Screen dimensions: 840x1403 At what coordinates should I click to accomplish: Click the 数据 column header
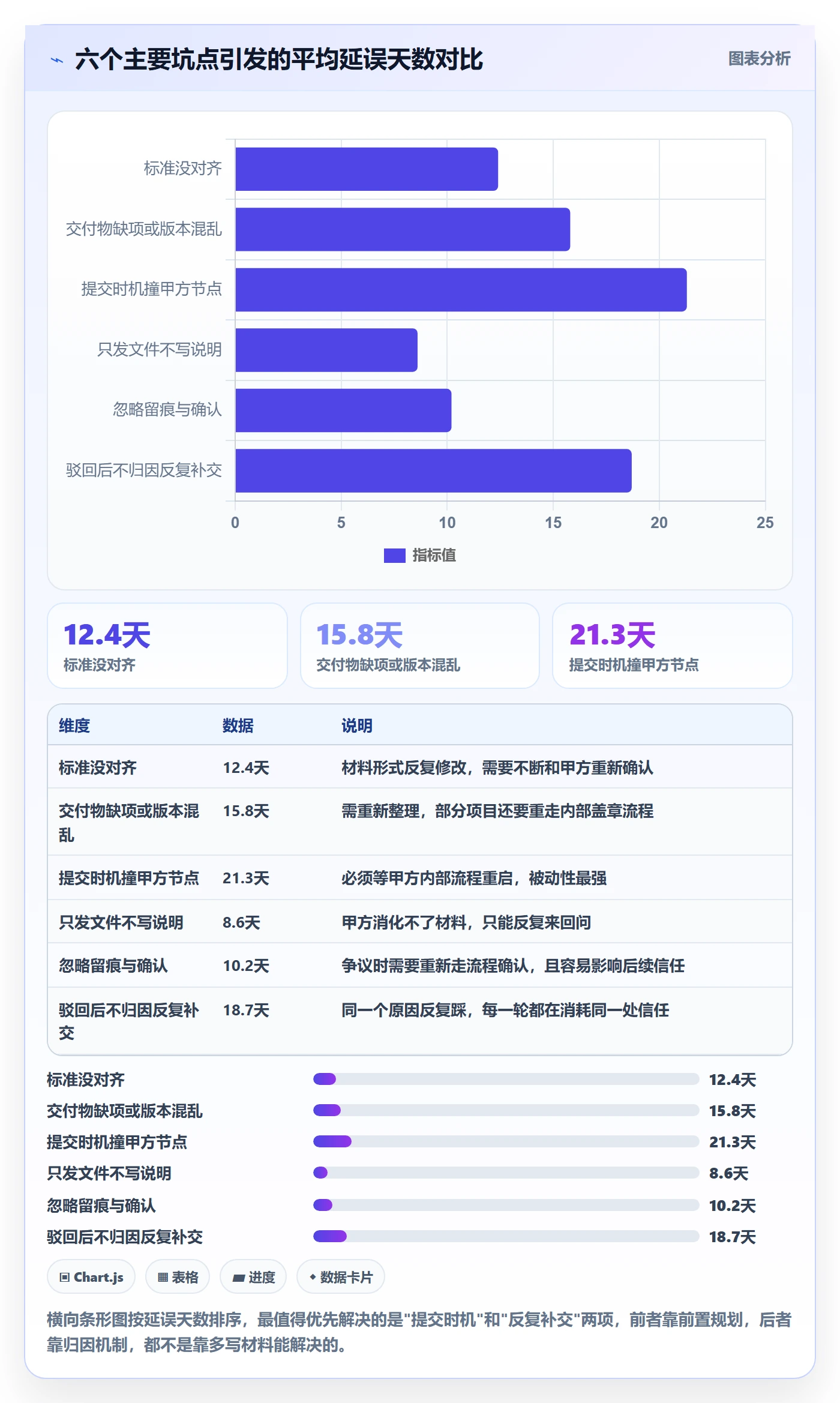point(238,726)
